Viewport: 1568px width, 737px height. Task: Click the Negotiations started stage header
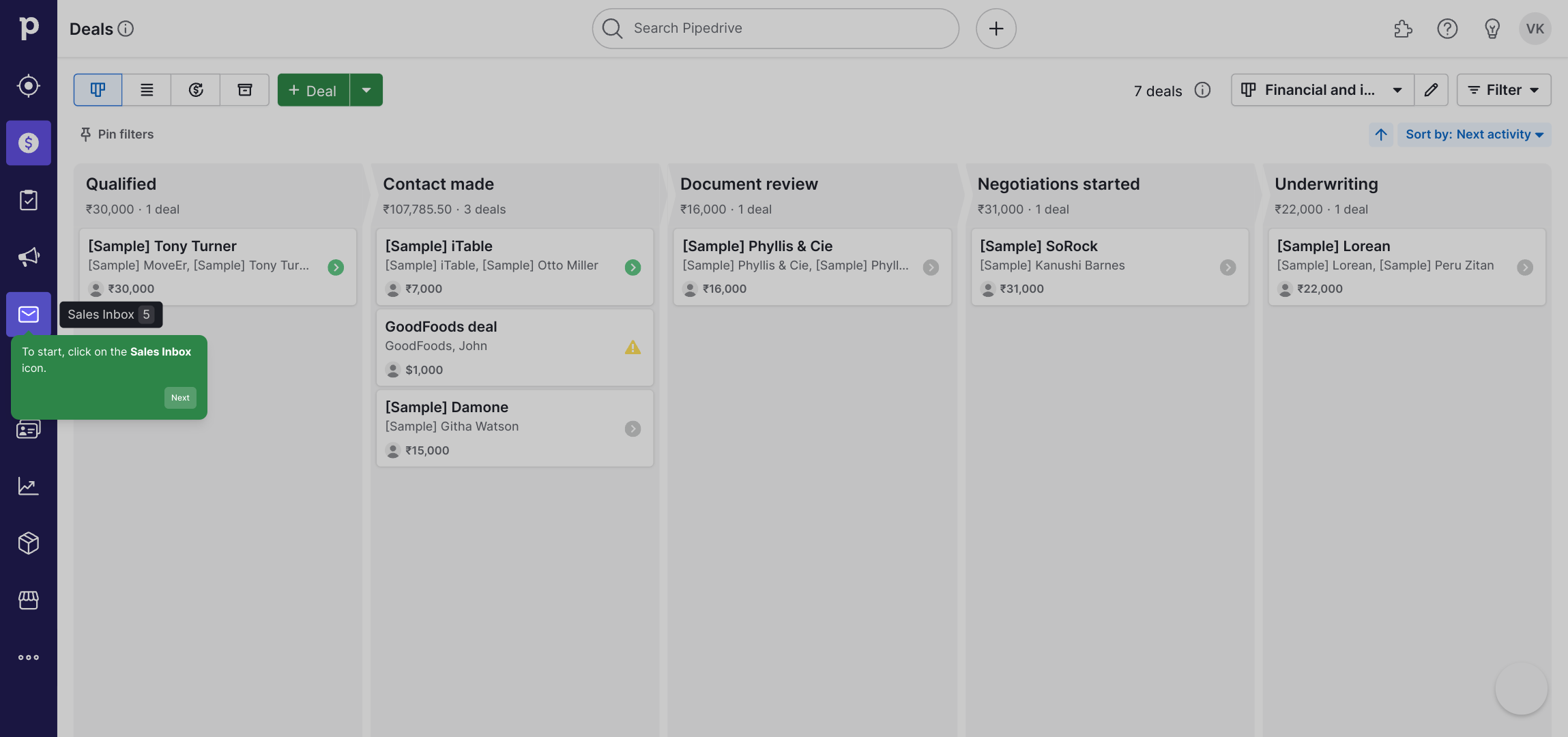pos(1058,184)
